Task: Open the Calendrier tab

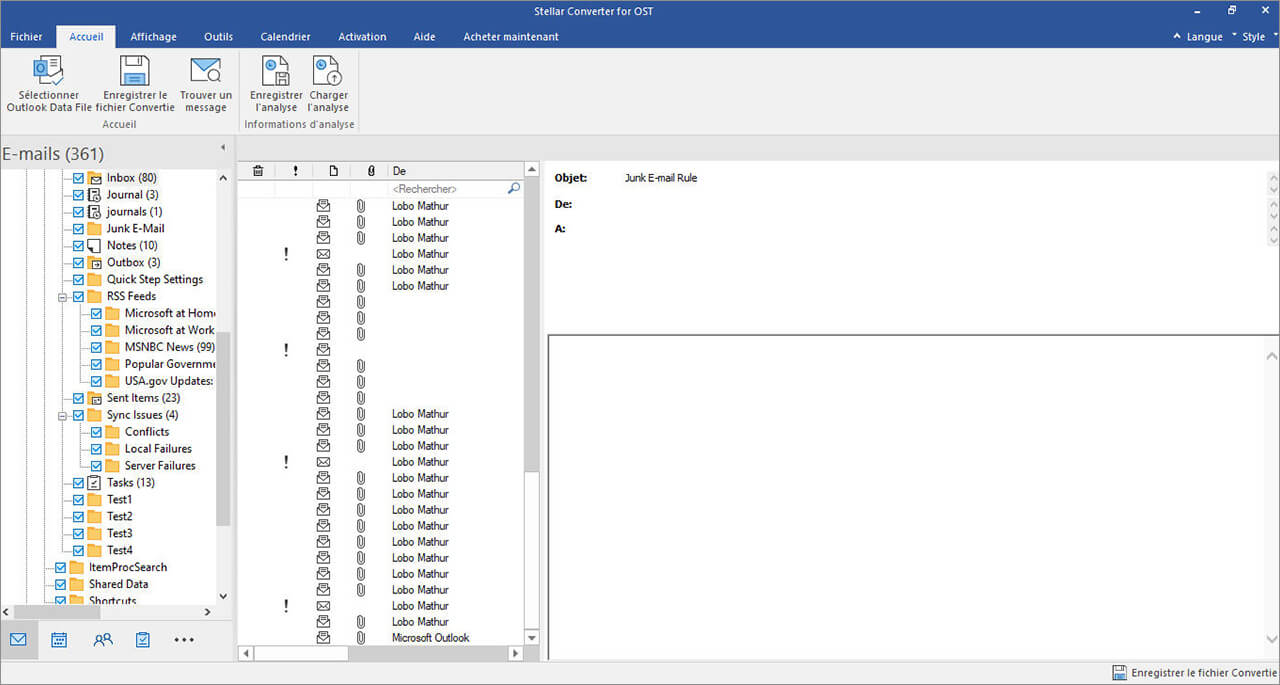Action: 285,37
